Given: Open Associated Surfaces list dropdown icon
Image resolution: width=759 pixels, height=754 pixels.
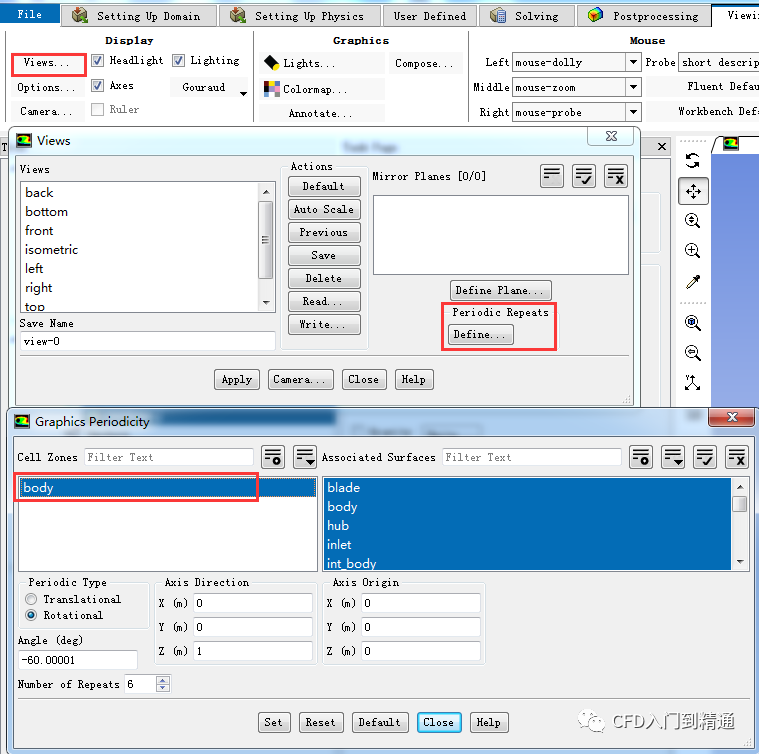Looking at the screenshot, I should point(673,457).
